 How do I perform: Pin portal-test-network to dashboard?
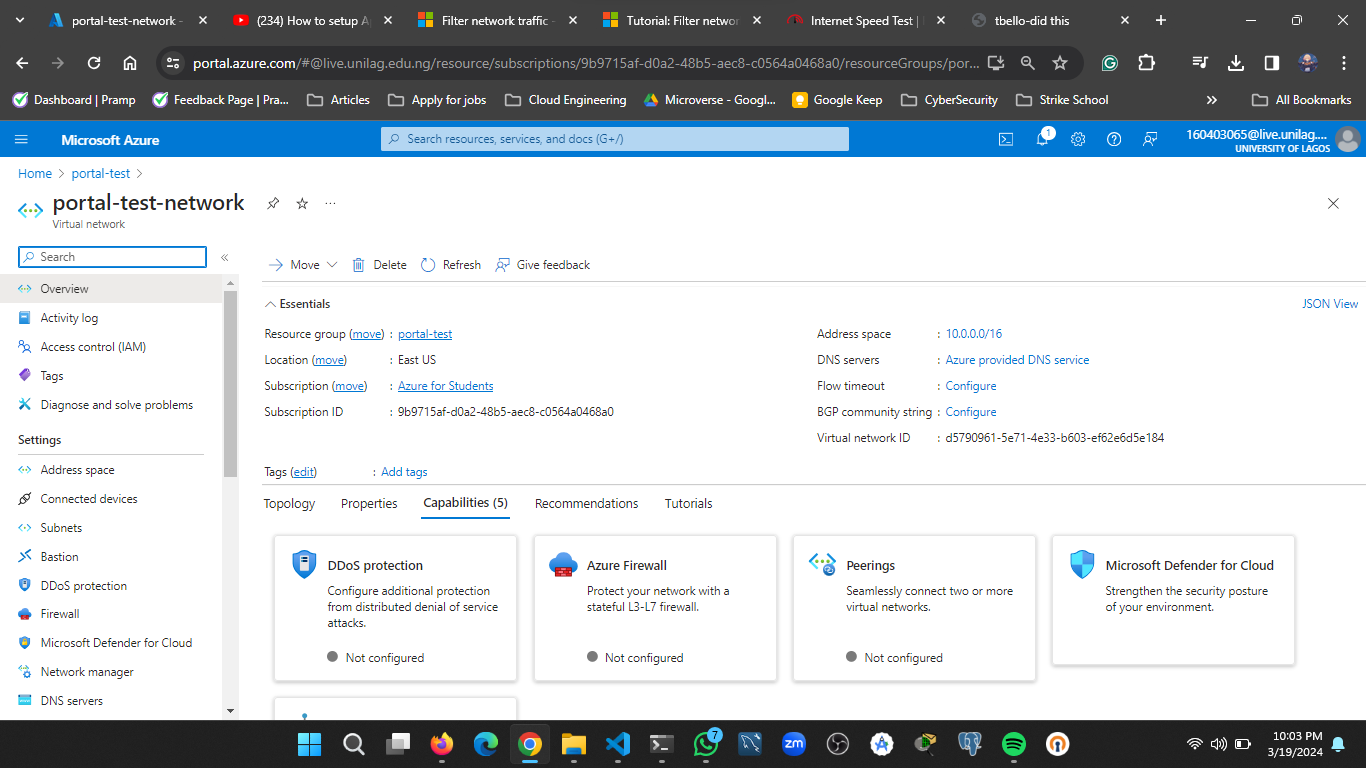click(x=272, y=203)
